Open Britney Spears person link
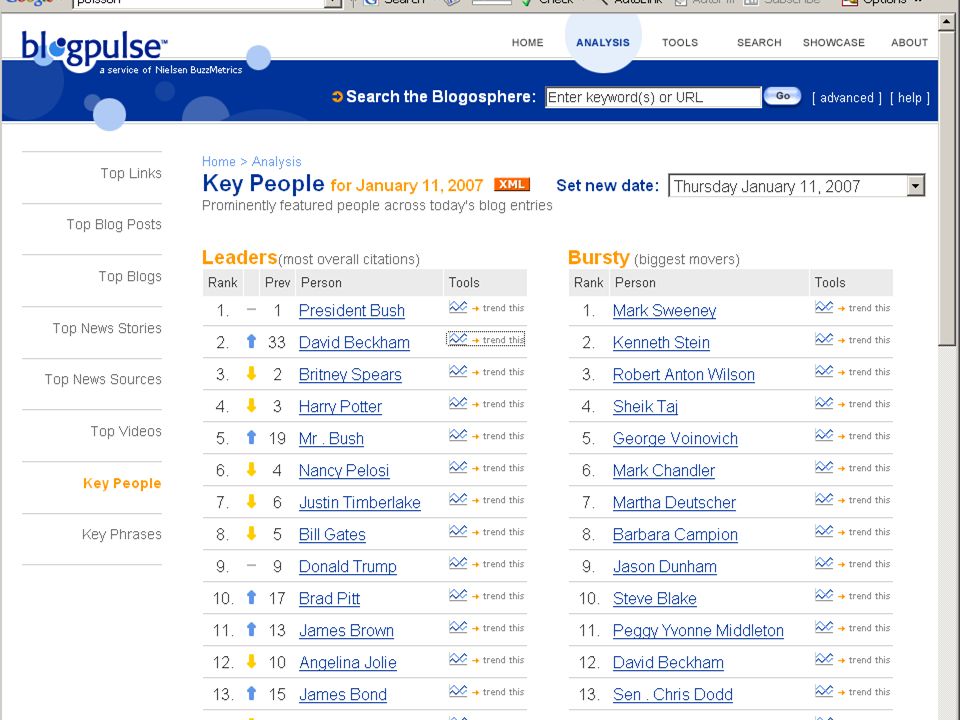Viewport: 960px width, 720px height. pyautogui.click(x=350, y=374)
